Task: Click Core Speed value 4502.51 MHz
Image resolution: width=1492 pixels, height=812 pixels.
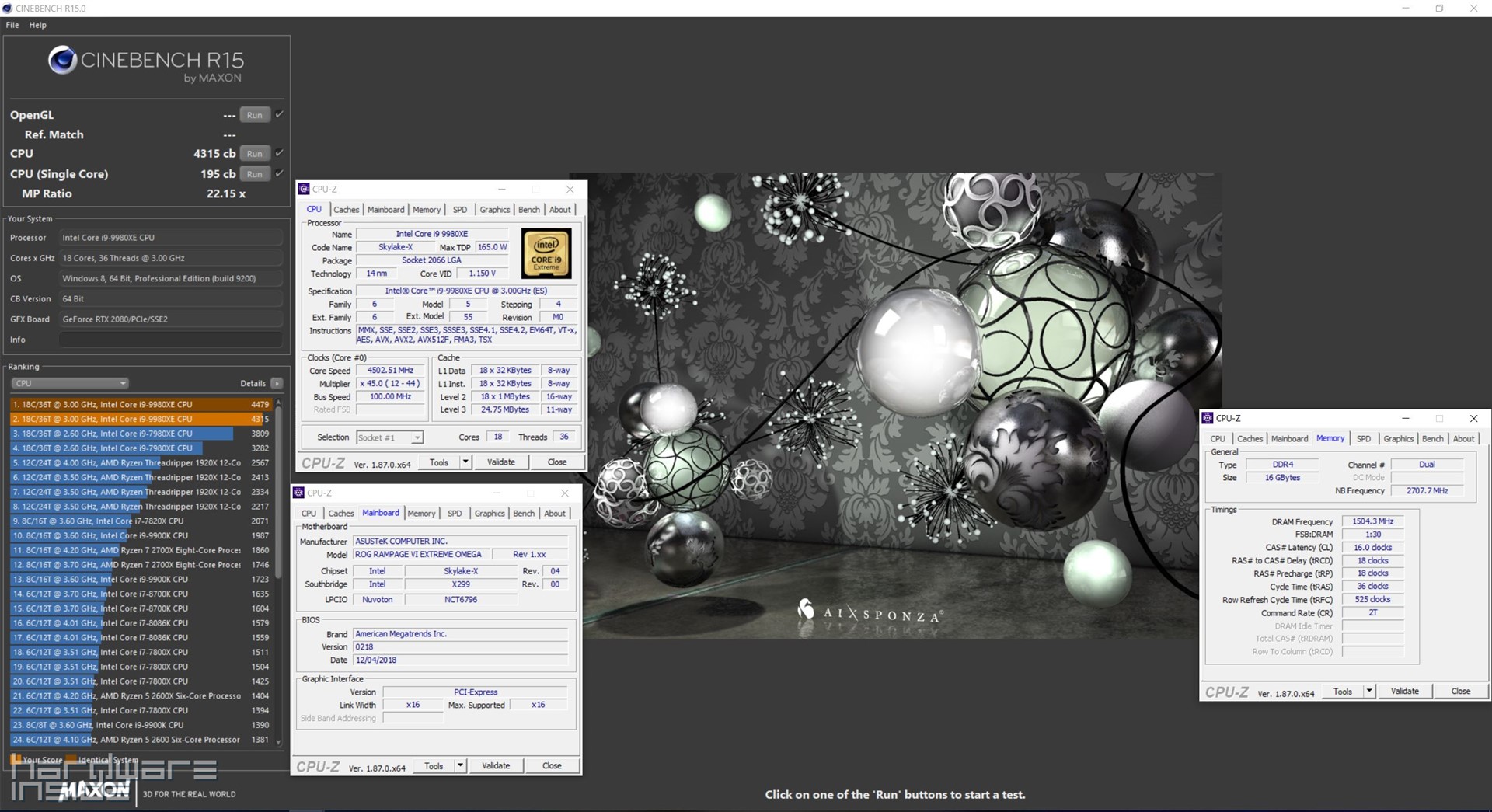Action: tap(391, 371)
